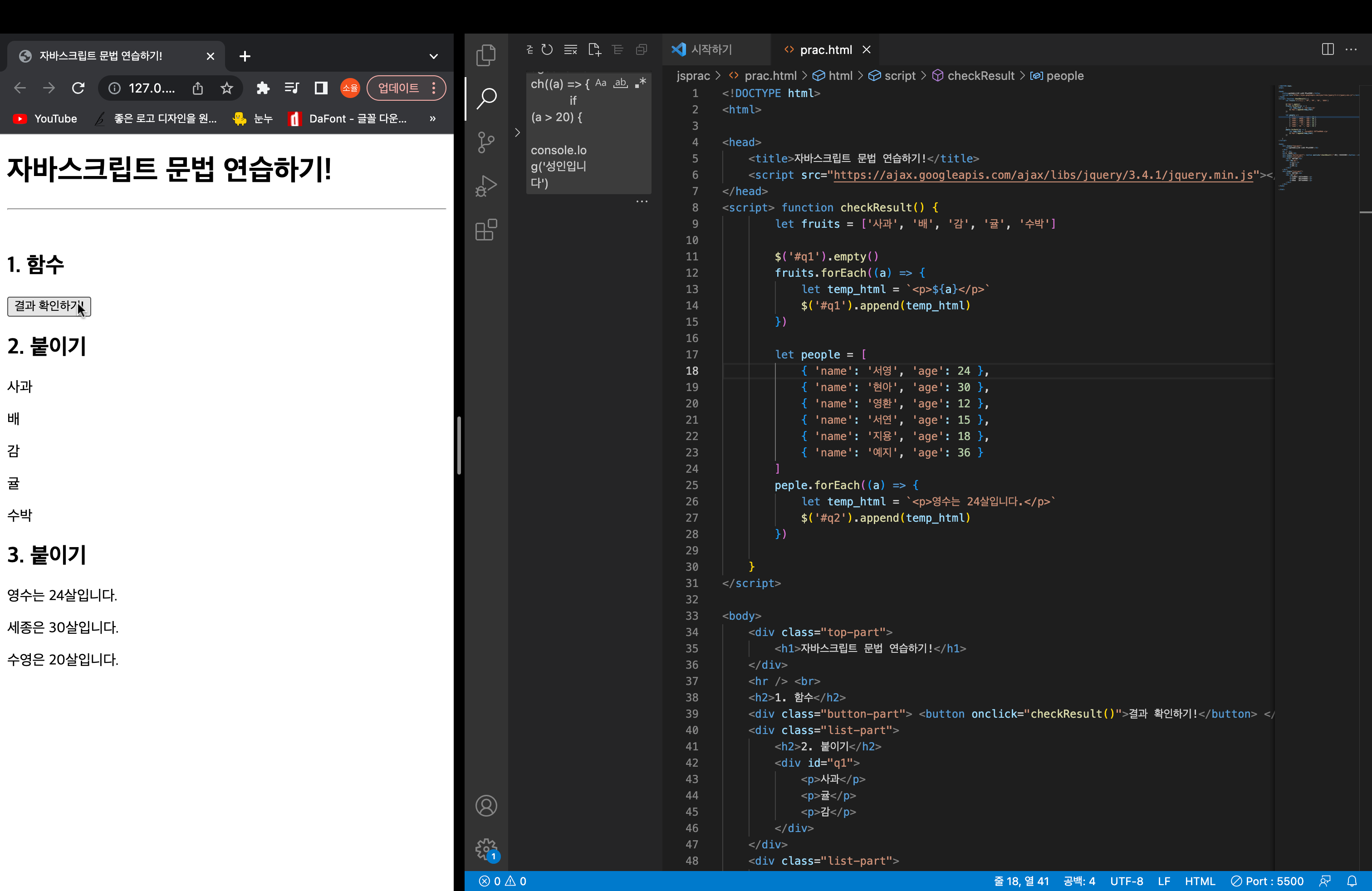Image resolution: width=1372 pixels, height=891 pixels.
Task: Open the jQuery script URL link
Action: 1043,175
